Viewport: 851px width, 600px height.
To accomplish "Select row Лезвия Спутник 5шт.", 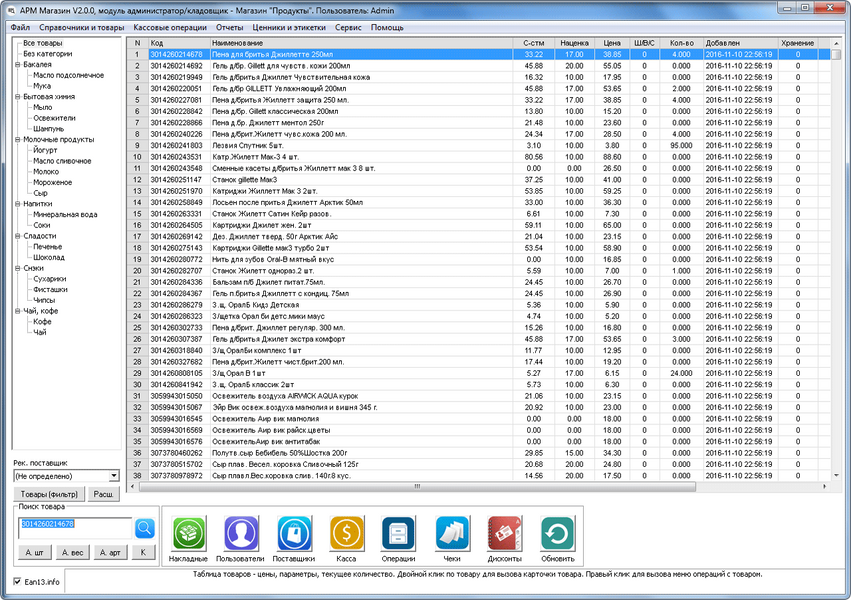I will pos(478,145).
